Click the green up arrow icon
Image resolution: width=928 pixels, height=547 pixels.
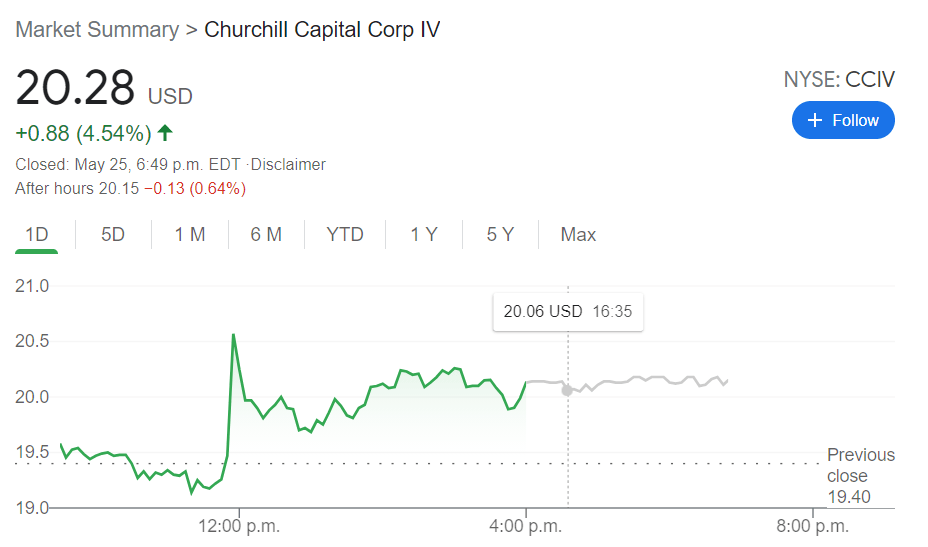[165, 132]
